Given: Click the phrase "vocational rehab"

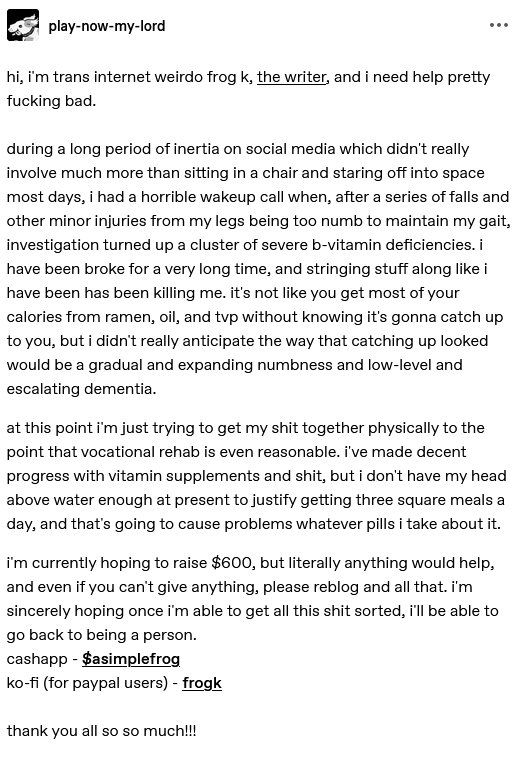Looking at the screenshot, I should pos(140,452).
